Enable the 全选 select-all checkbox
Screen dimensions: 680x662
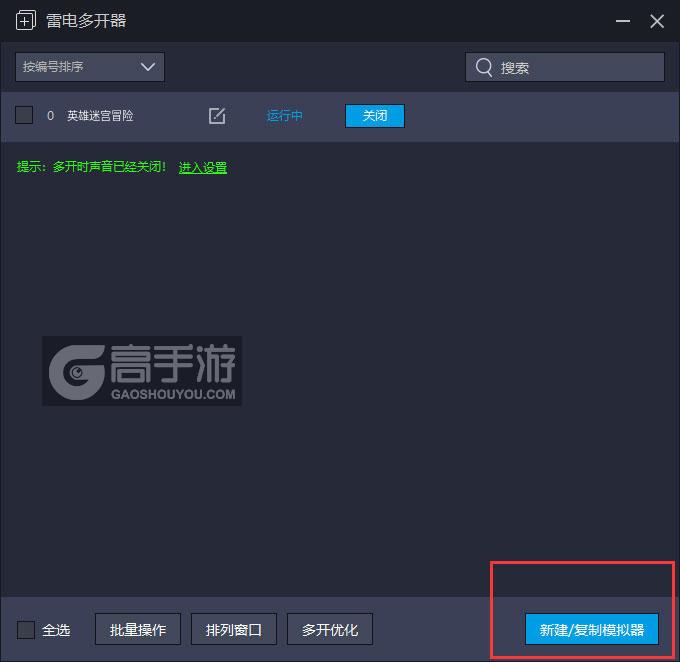(x=26, y=630)
